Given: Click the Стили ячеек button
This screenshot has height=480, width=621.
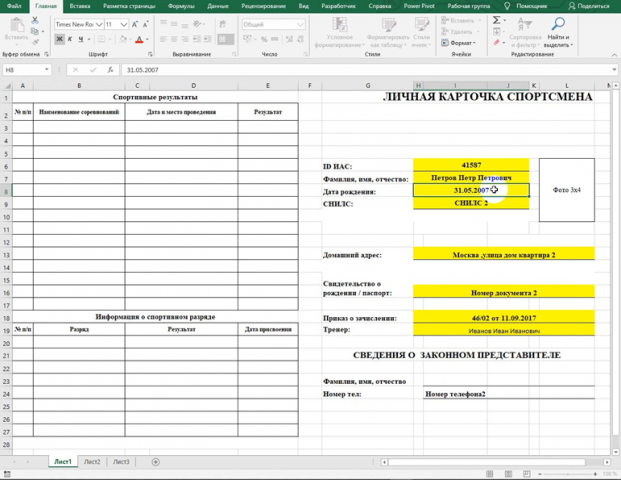Looking at the screenshot, I should click(x=422, y=32).
